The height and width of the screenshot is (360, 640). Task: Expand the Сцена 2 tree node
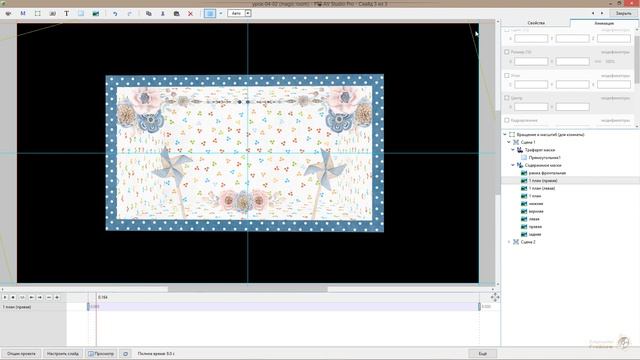(509, 242)
